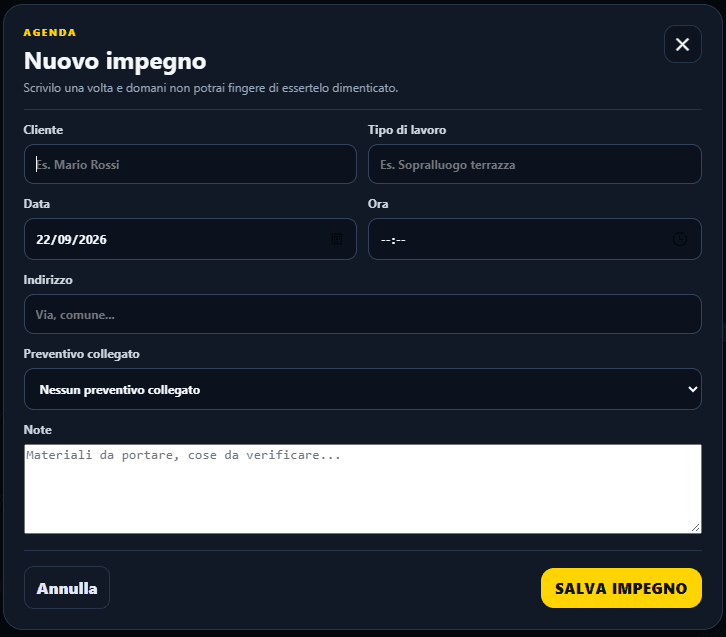Viewport: 726px width, 637px height.
Task: Click the Data label
Action: 37,204
